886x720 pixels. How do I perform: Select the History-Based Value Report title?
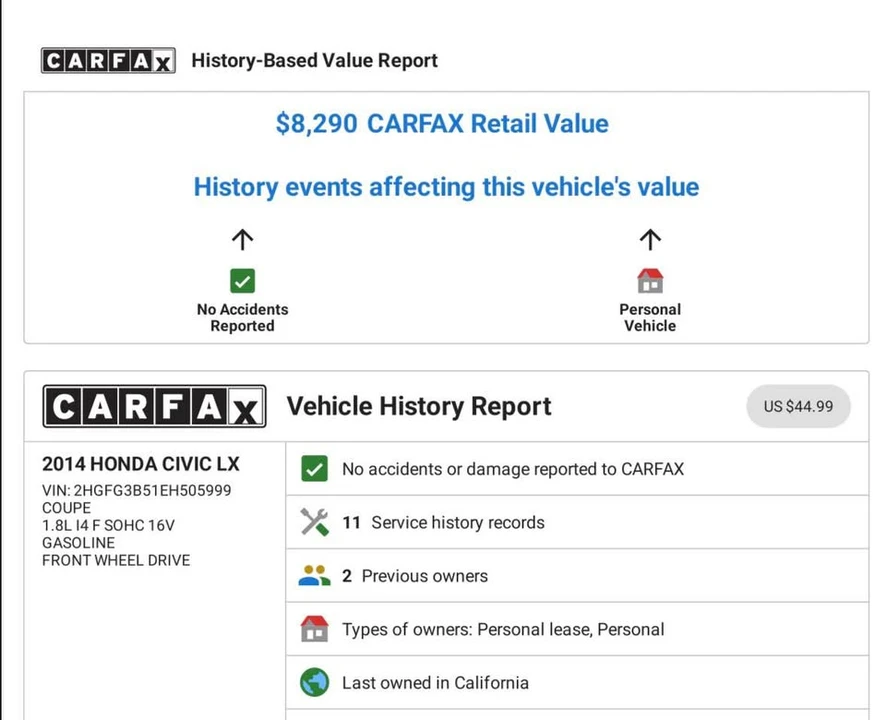coord(314,60)
